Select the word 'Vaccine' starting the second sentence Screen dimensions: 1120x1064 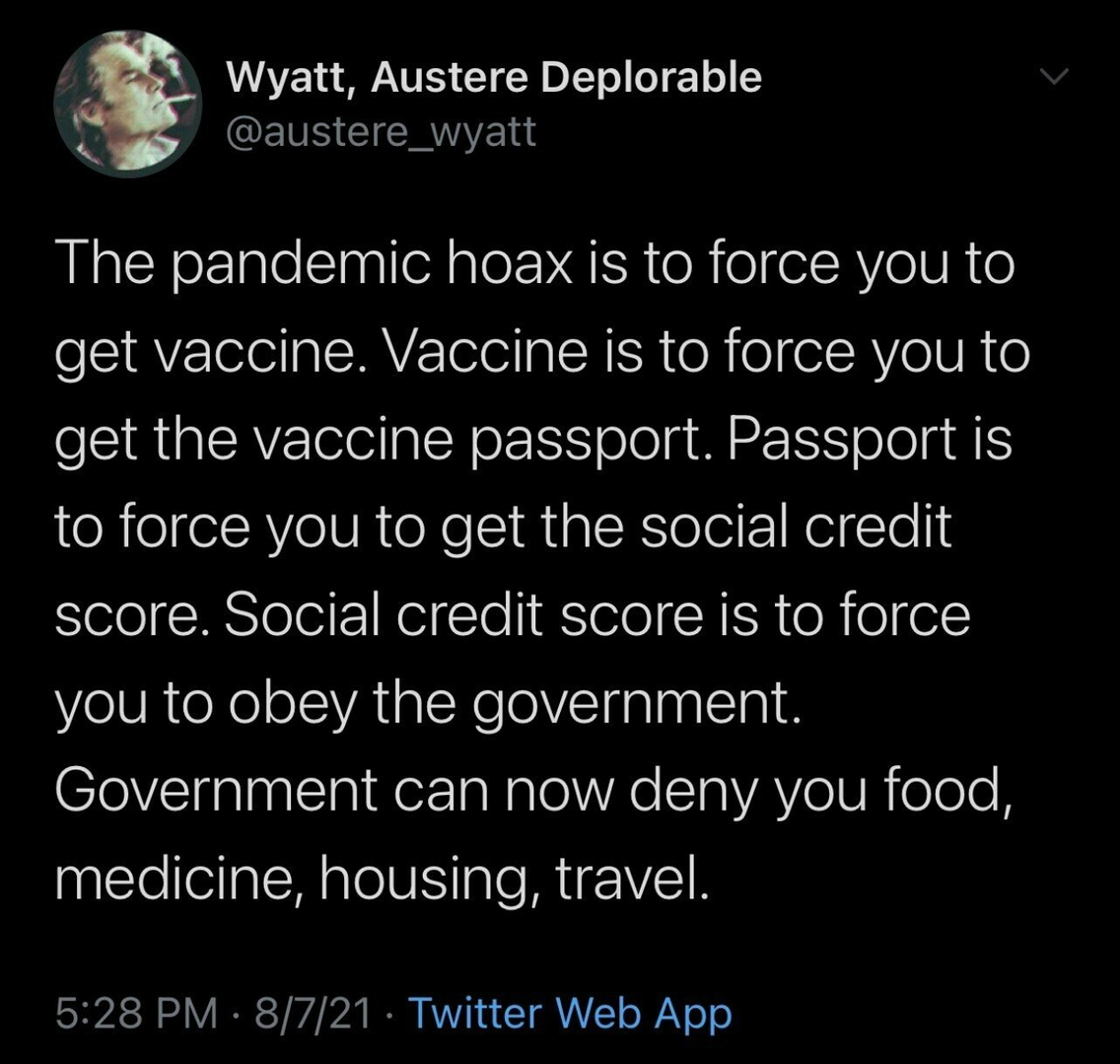pyautogui.click(x=486, y=352)
